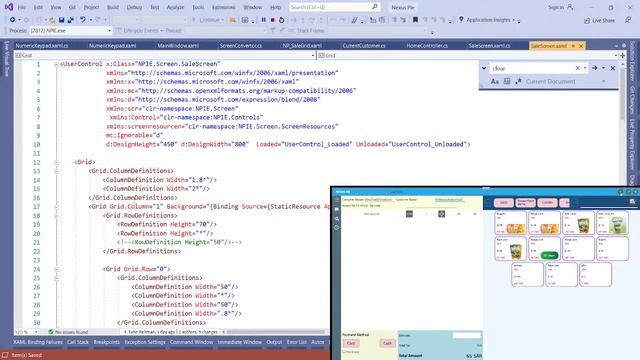Click the horizontal scrollbar of the code editor

tap(276, 332)
